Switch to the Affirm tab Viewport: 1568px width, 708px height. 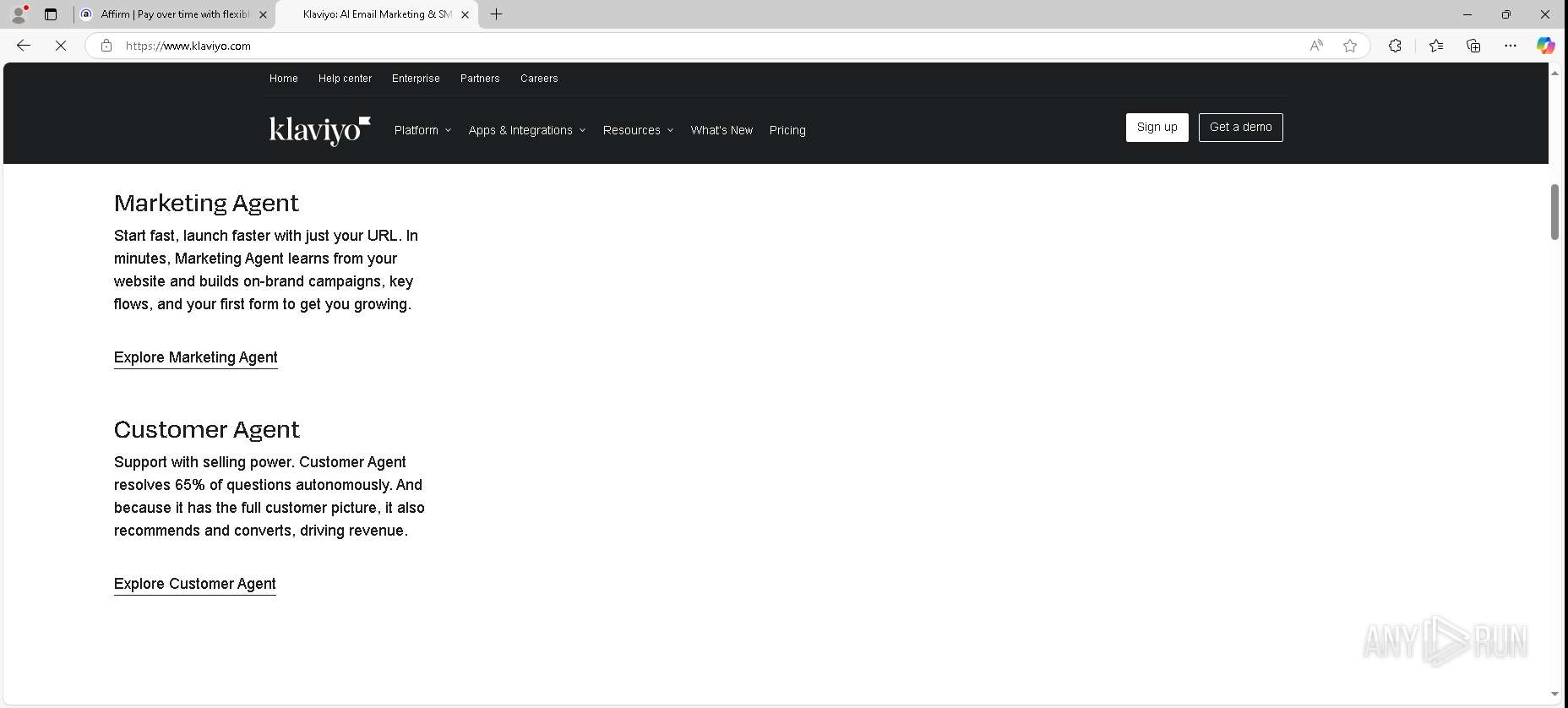pos(174,14)
